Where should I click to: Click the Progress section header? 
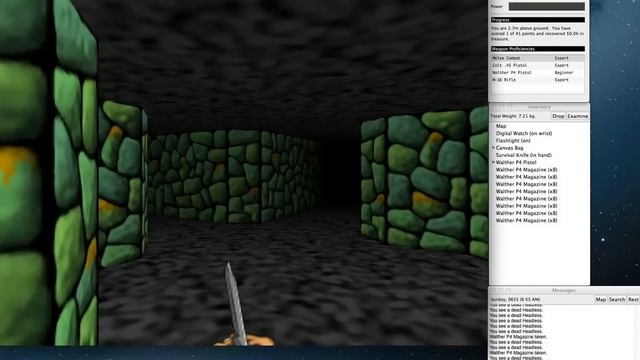538,20
